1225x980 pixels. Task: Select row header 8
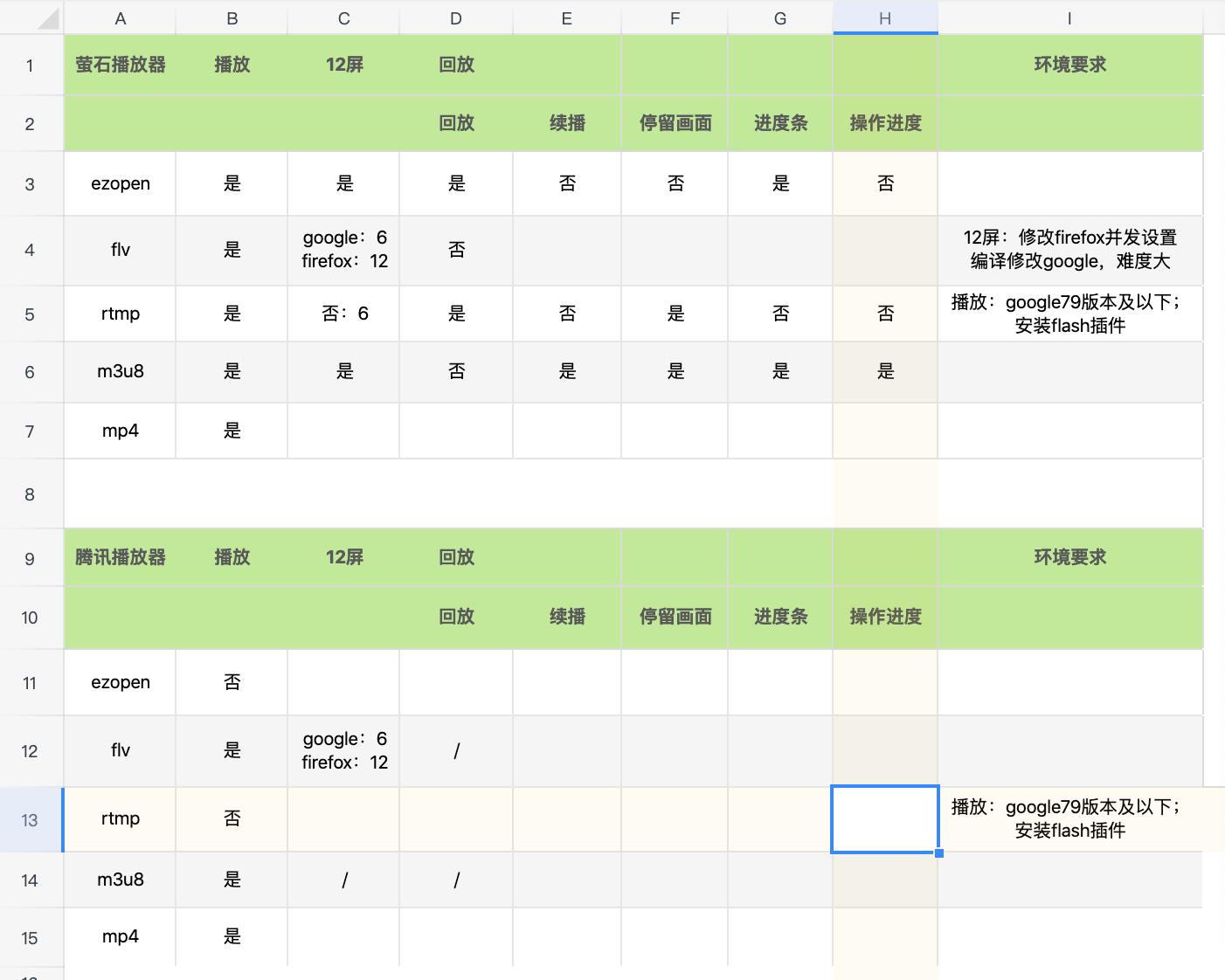pyautogui.click(x=31, y=494)
